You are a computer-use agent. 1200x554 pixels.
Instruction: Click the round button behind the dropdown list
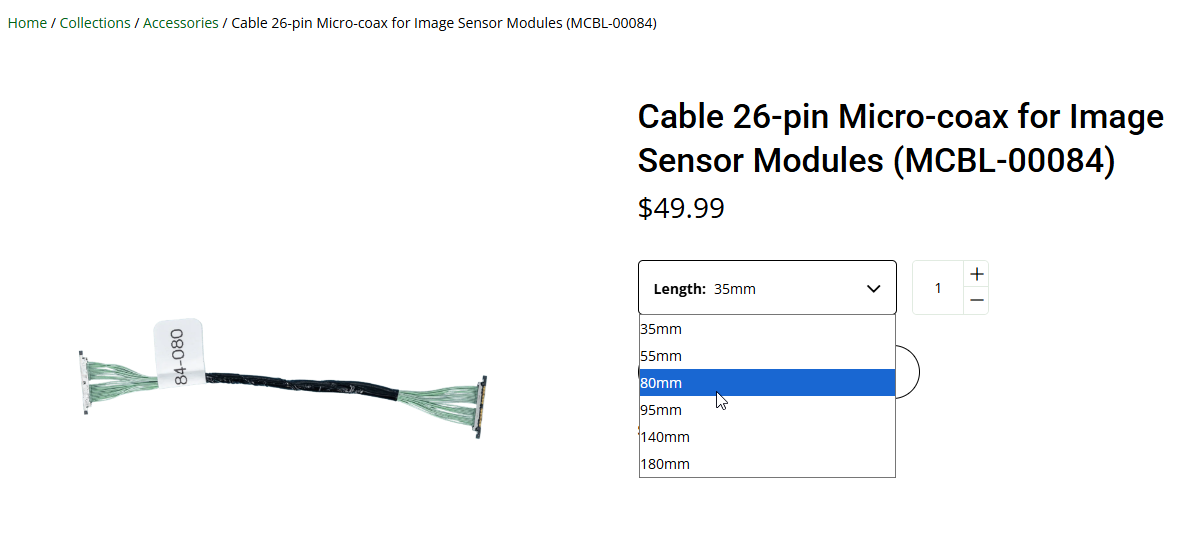click(x=908, y=371)
